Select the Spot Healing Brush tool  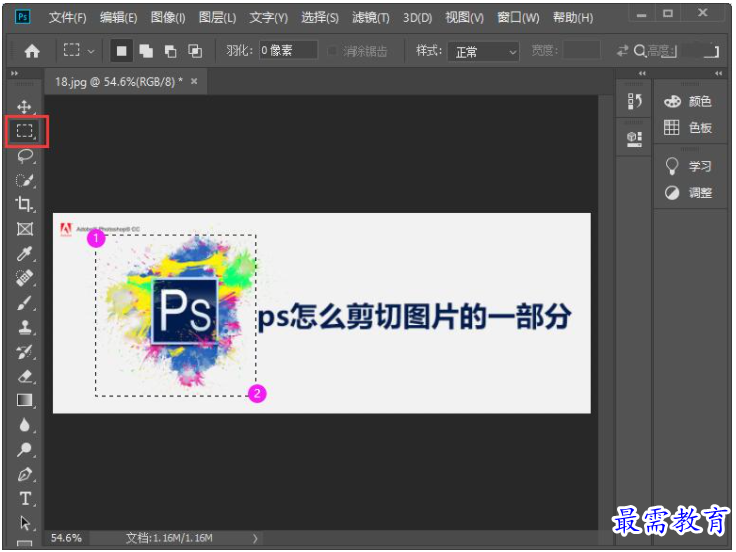25,278
